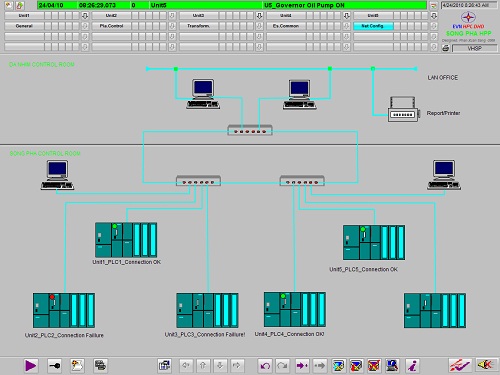
Task: Expand the Unit5 down-arrow button
Action: pos(434,16)
